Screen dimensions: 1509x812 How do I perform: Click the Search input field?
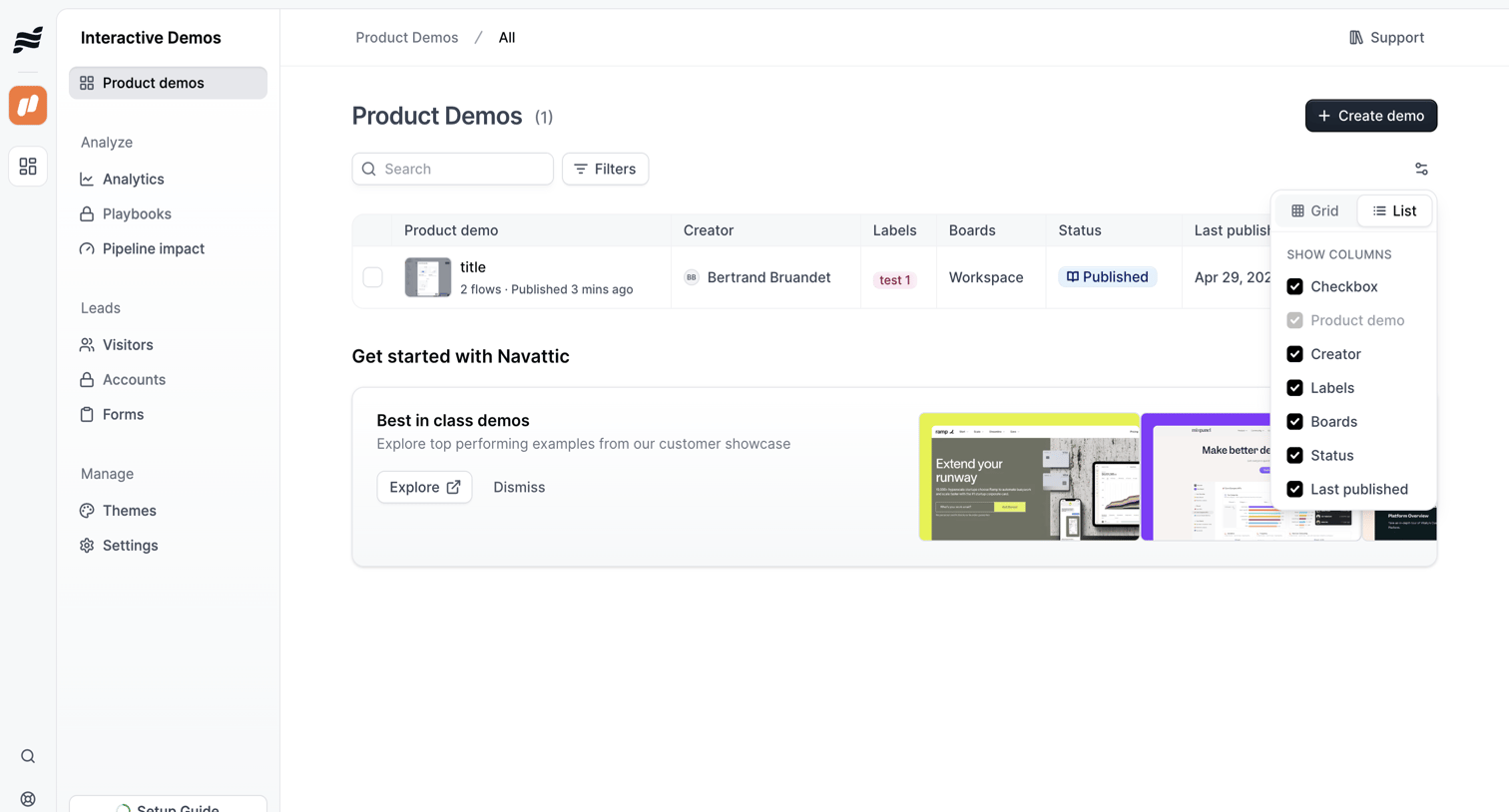[x=452, y=169]
